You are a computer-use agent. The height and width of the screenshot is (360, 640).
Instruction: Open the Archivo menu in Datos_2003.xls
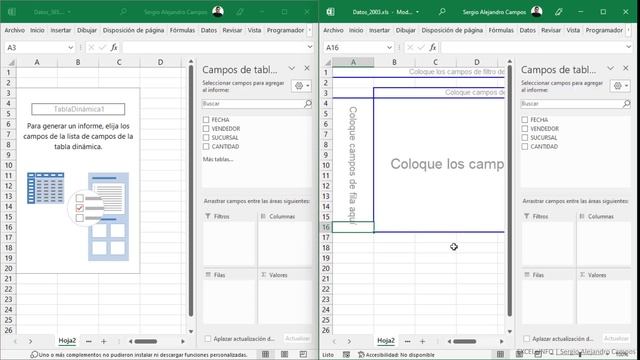click(x=333, y=30)
